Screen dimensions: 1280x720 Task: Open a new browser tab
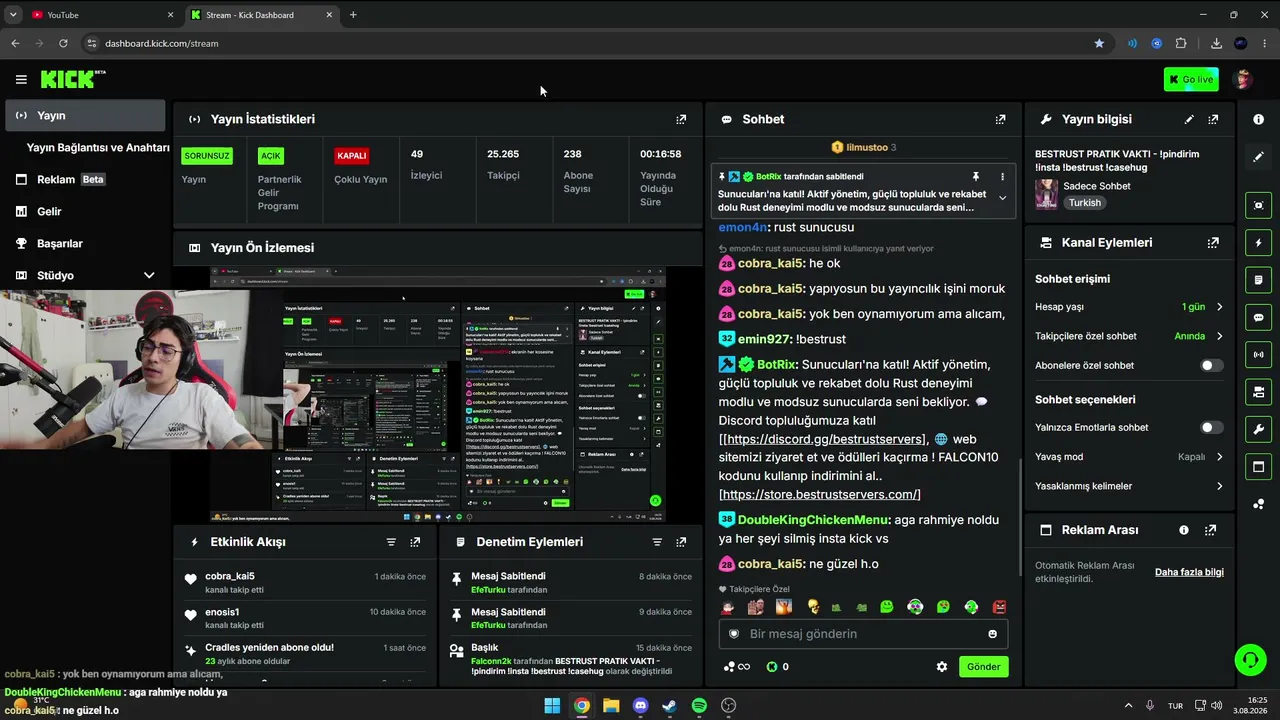click(353, 15)
